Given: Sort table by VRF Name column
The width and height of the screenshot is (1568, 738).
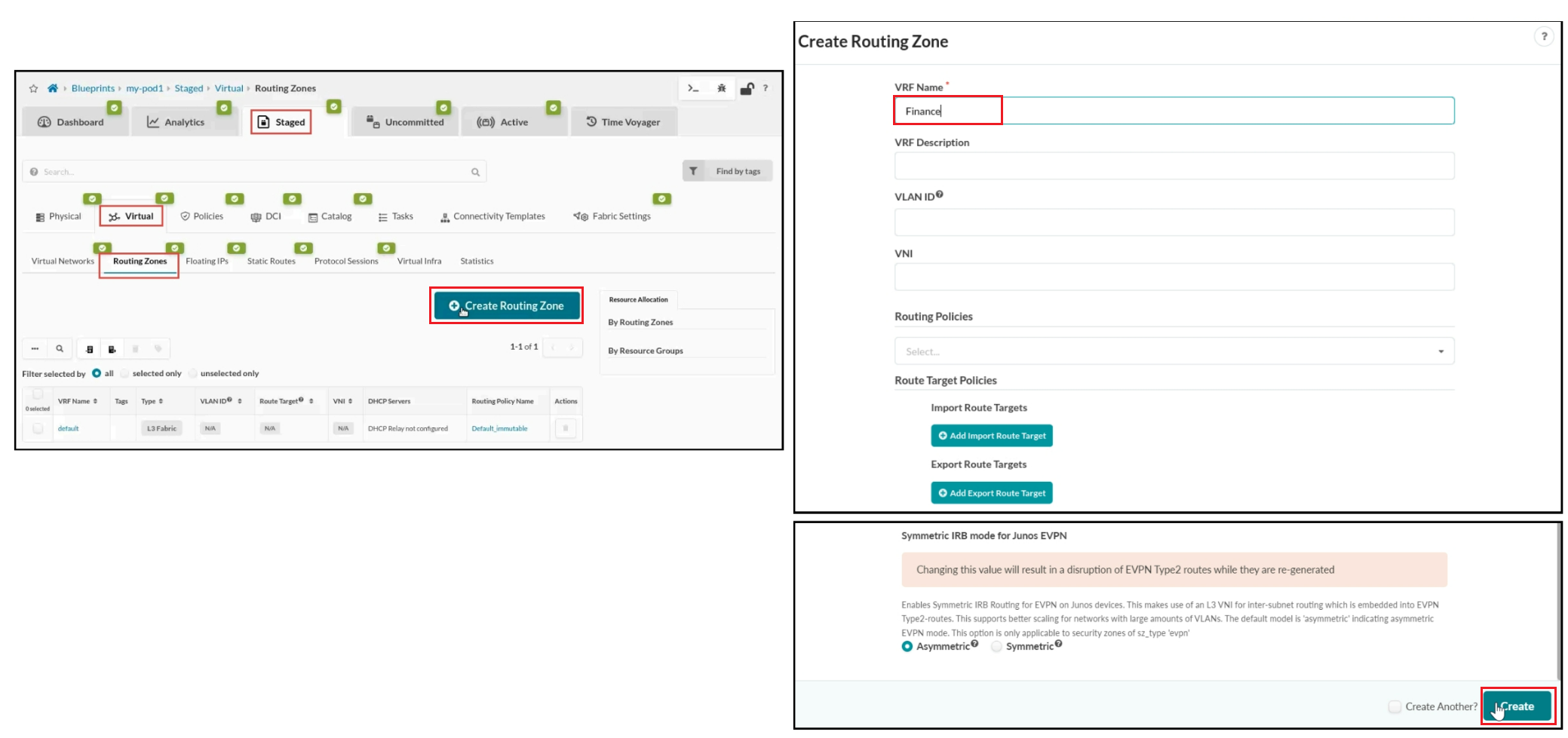Looking at the screenshot, I should coord(78,401).
